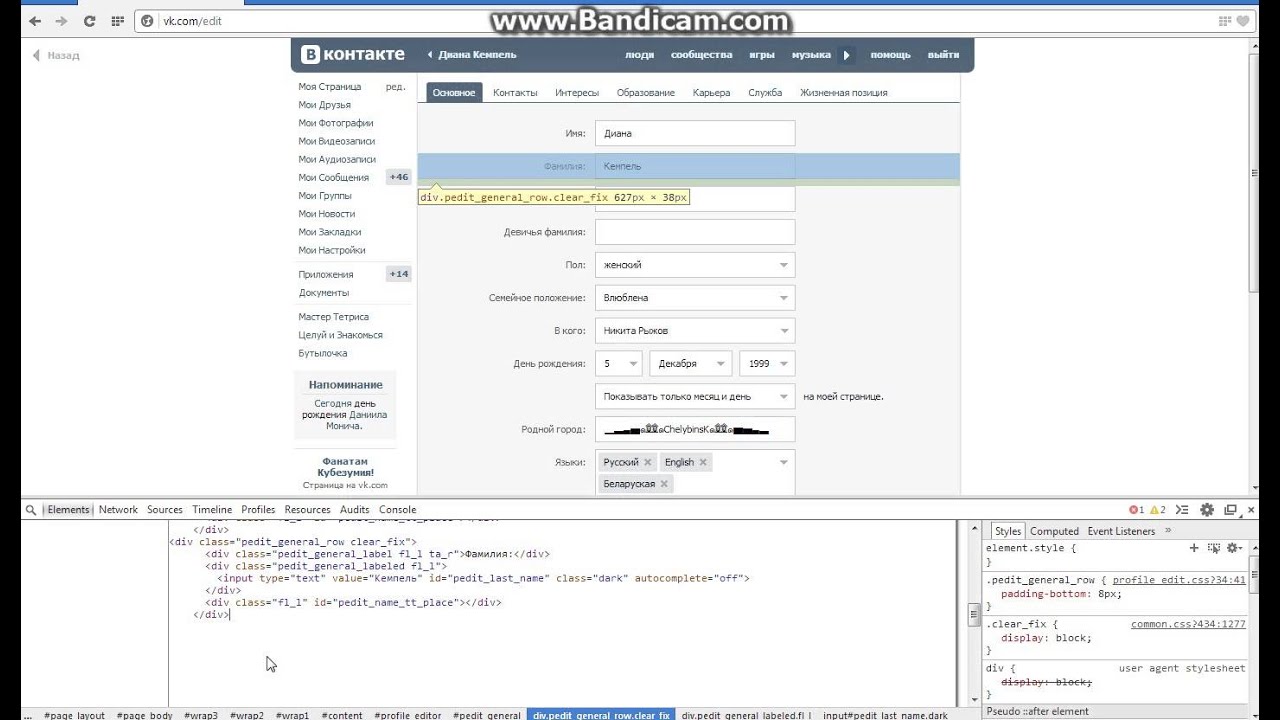
Task: Add new style rule plus icon
Action: [x=1194, y=548]
